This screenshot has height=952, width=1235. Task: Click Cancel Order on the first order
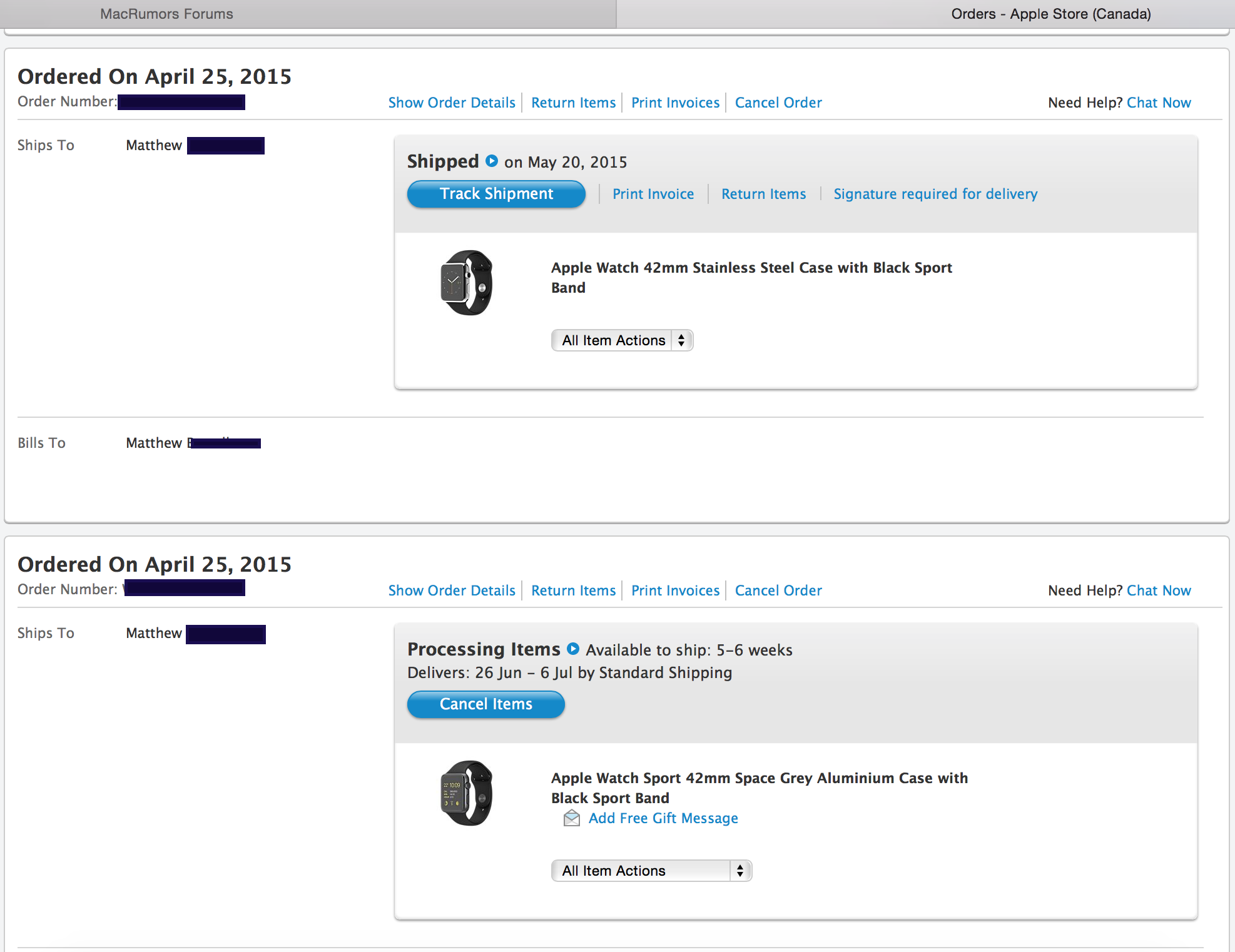click(x=778, y=103)
